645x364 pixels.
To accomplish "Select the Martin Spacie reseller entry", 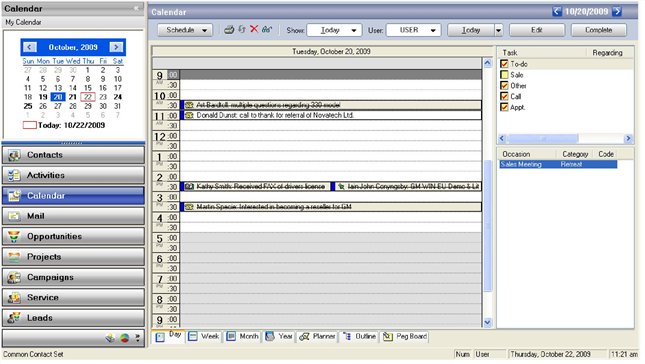I will (331, 207).
